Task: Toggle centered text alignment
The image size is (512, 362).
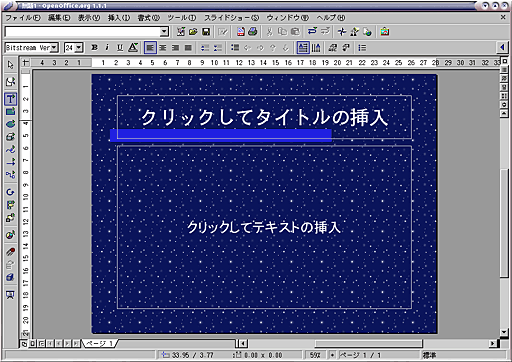Action: [x=163, y=48]
